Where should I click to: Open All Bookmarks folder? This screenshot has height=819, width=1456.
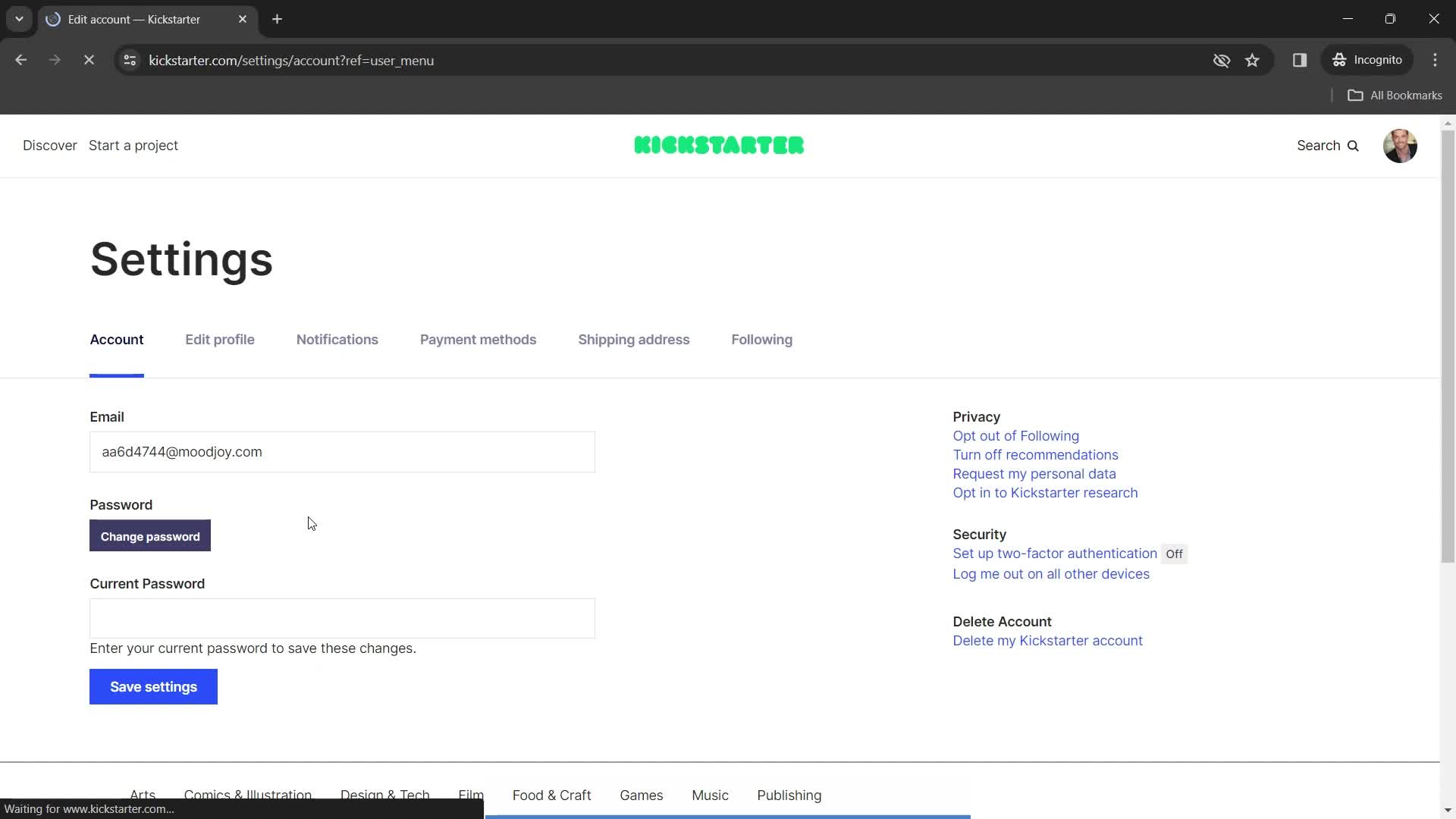[x=1395, y=95]
